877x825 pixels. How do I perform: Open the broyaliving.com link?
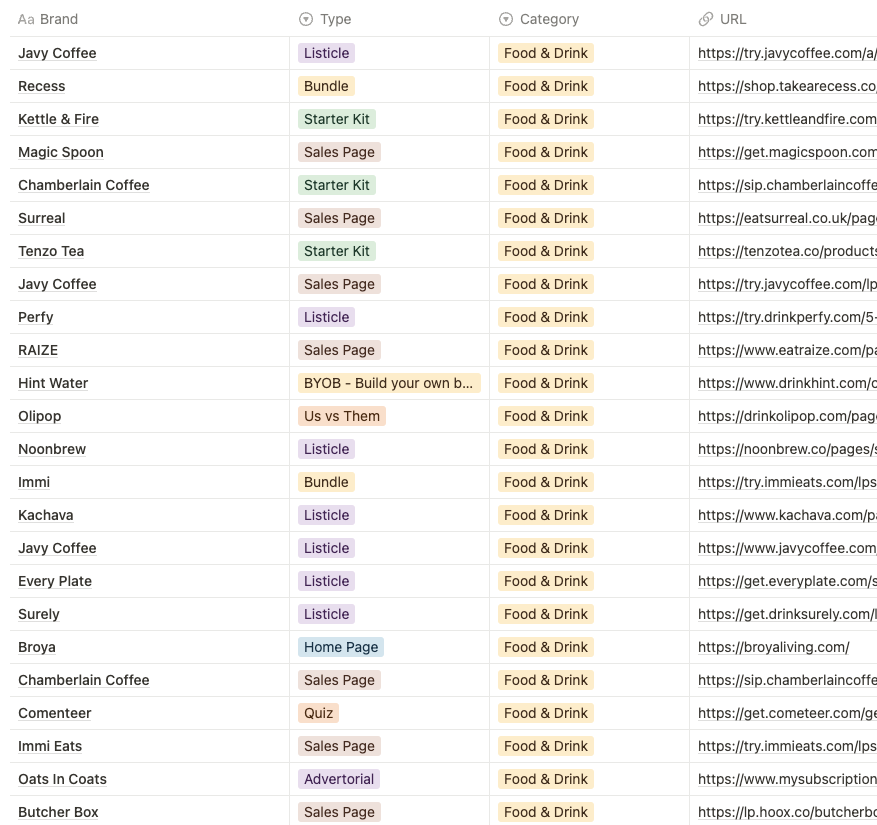tap(774, 647)
